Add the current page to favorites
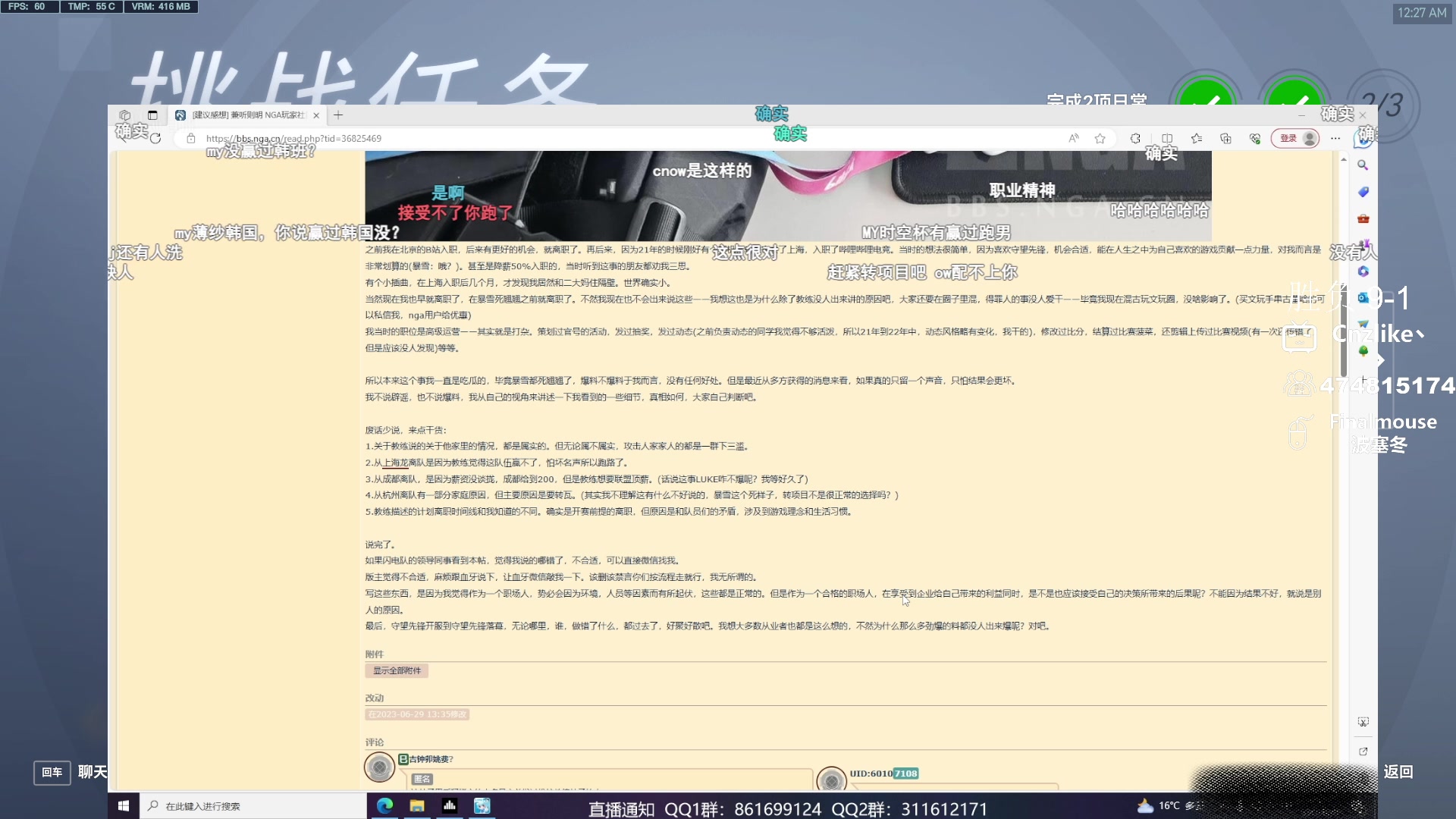The image size is (1456, 819). pyautogui.click(x=1100, y=139)
